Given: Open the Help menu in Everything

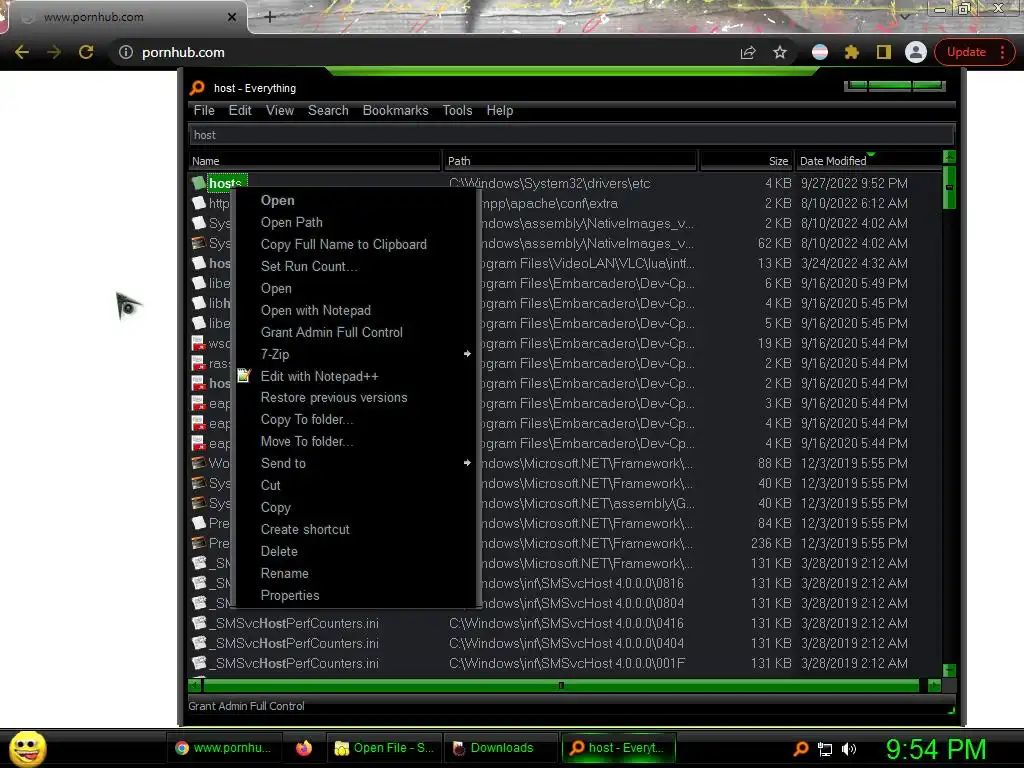Looking at the screenshot, I should (x=500, y=110).
